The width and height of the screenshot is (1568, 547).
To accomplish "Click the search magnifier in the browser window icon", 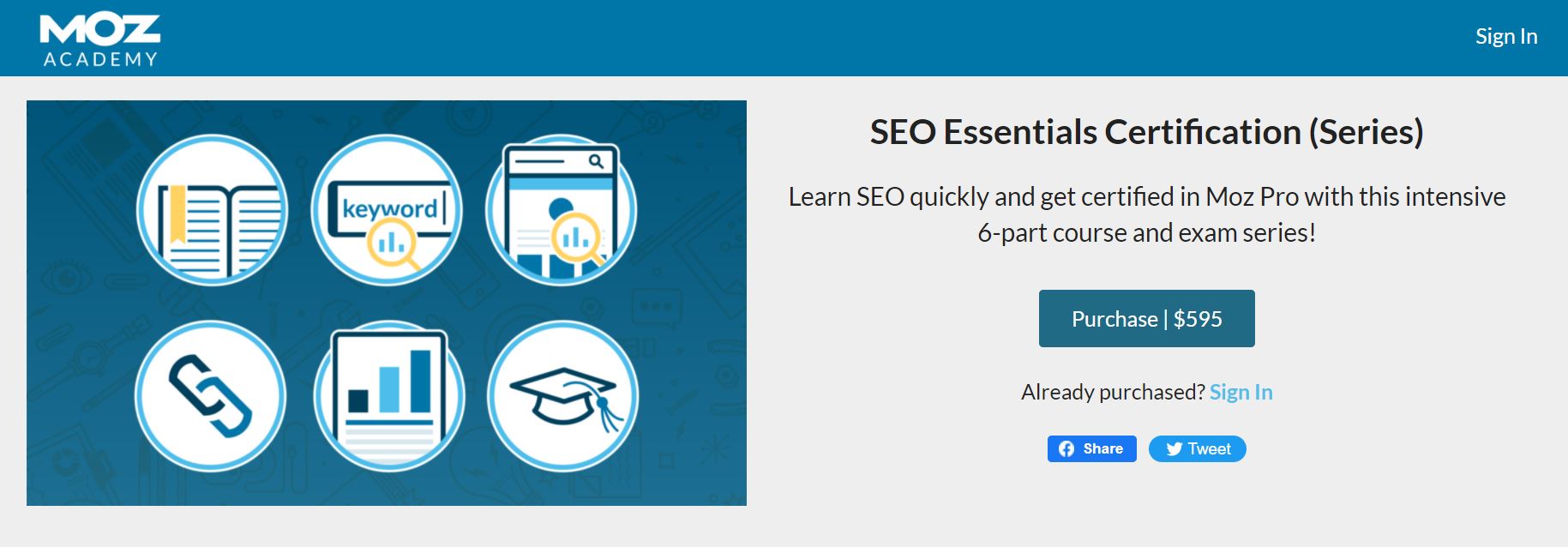I will click(595, 159).
